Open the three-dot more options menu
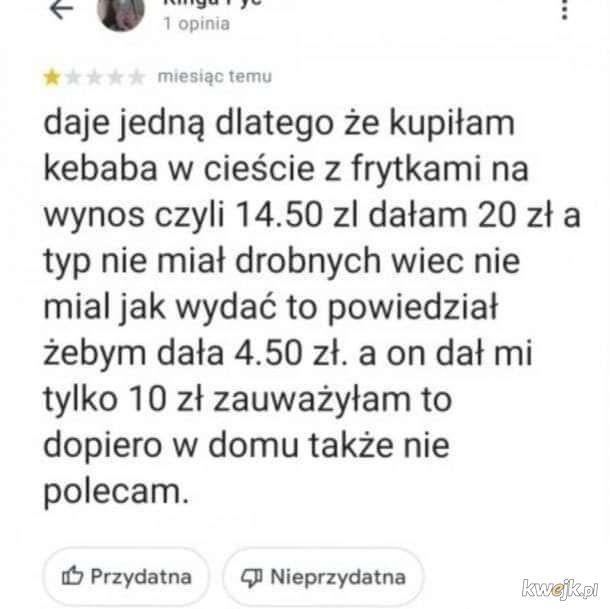 coord(565,9)
